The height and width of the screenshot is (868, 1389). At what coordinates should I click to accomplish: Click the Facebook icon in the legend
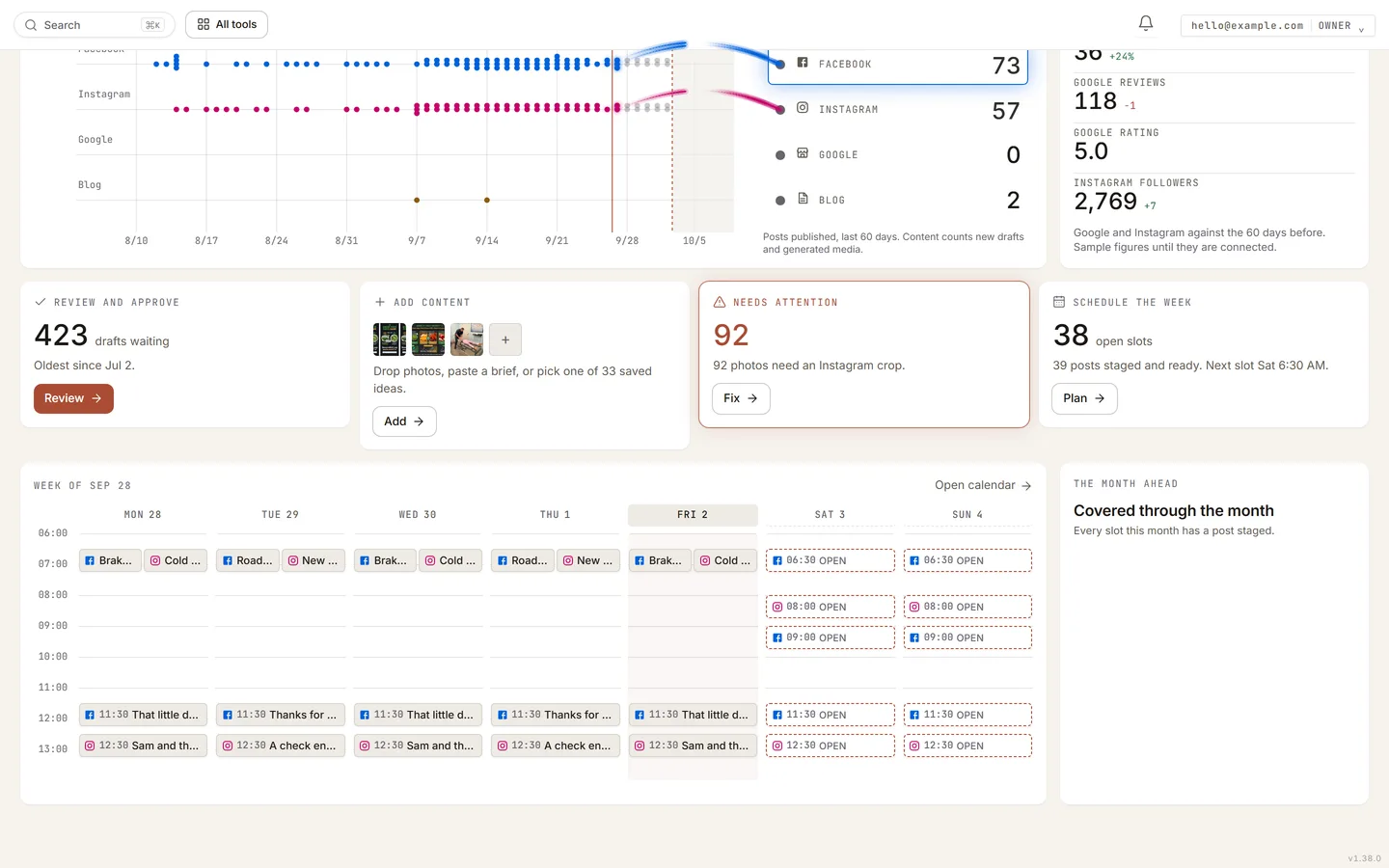click(803, 63)
